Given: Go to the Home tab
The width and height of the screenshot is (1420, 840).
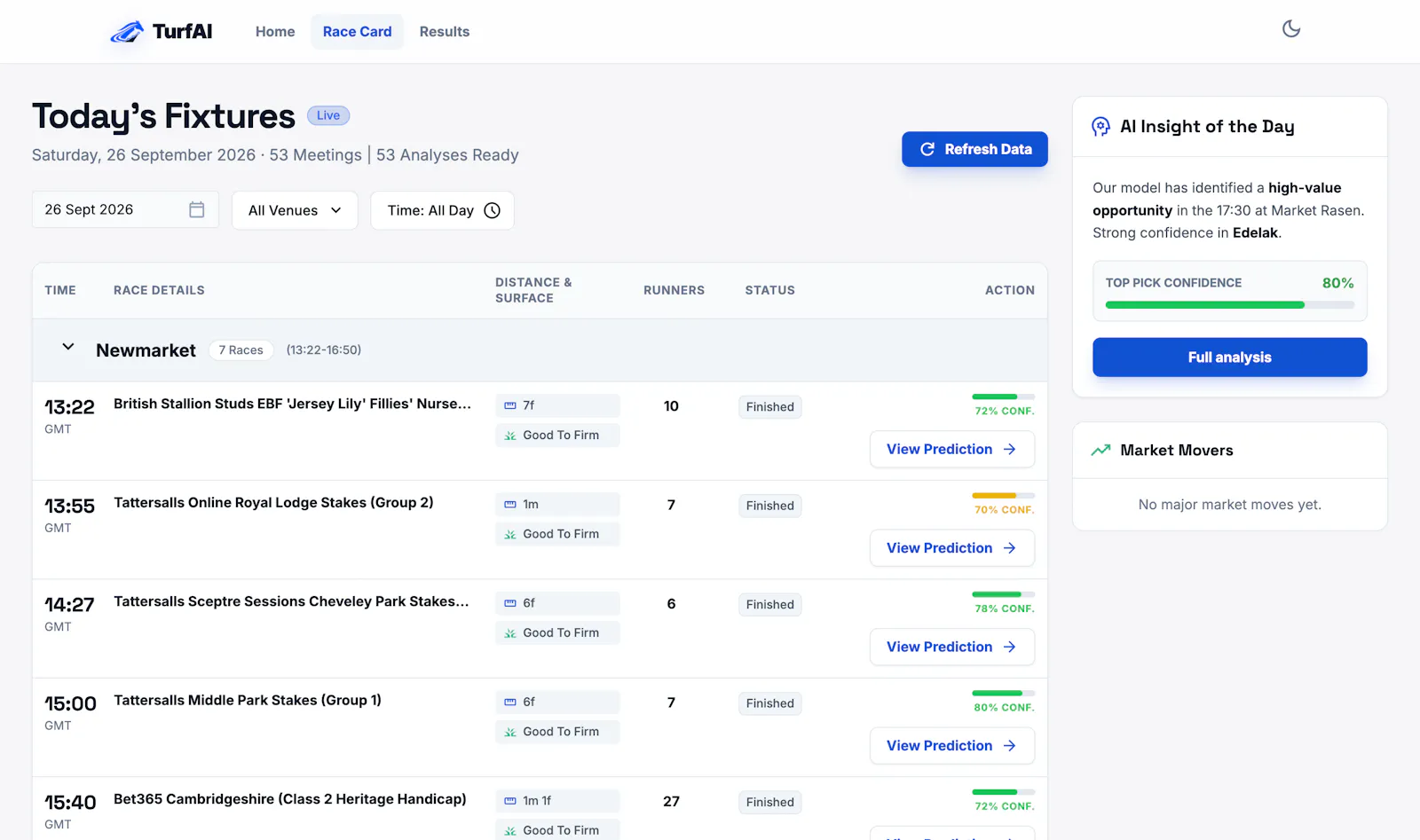Looking at the screenshot, I should point(275,32).
